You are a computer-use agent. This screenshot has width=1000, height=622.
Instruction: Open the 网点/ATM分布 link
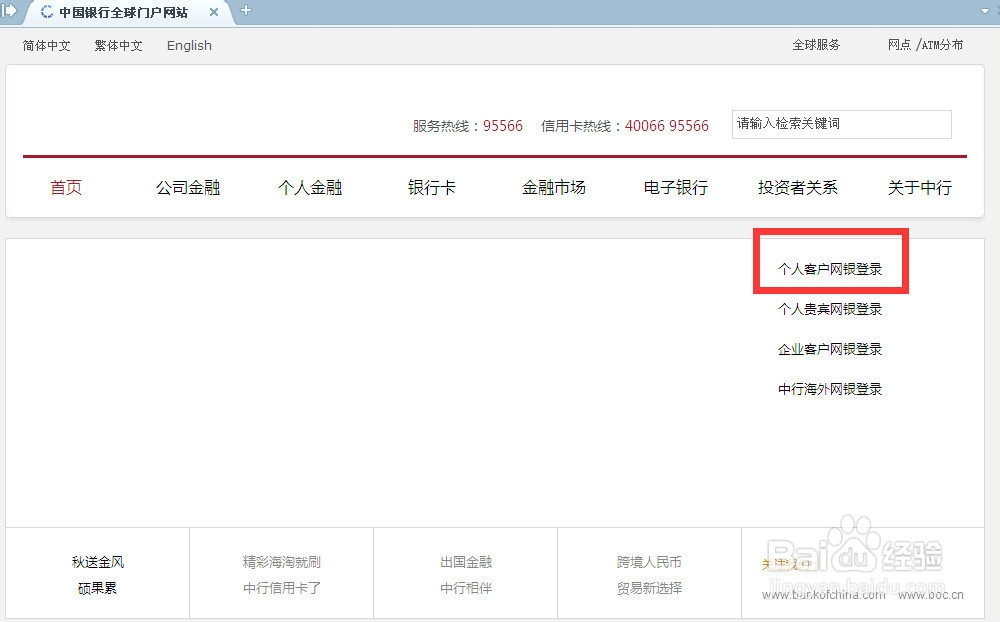pos(925,45)
